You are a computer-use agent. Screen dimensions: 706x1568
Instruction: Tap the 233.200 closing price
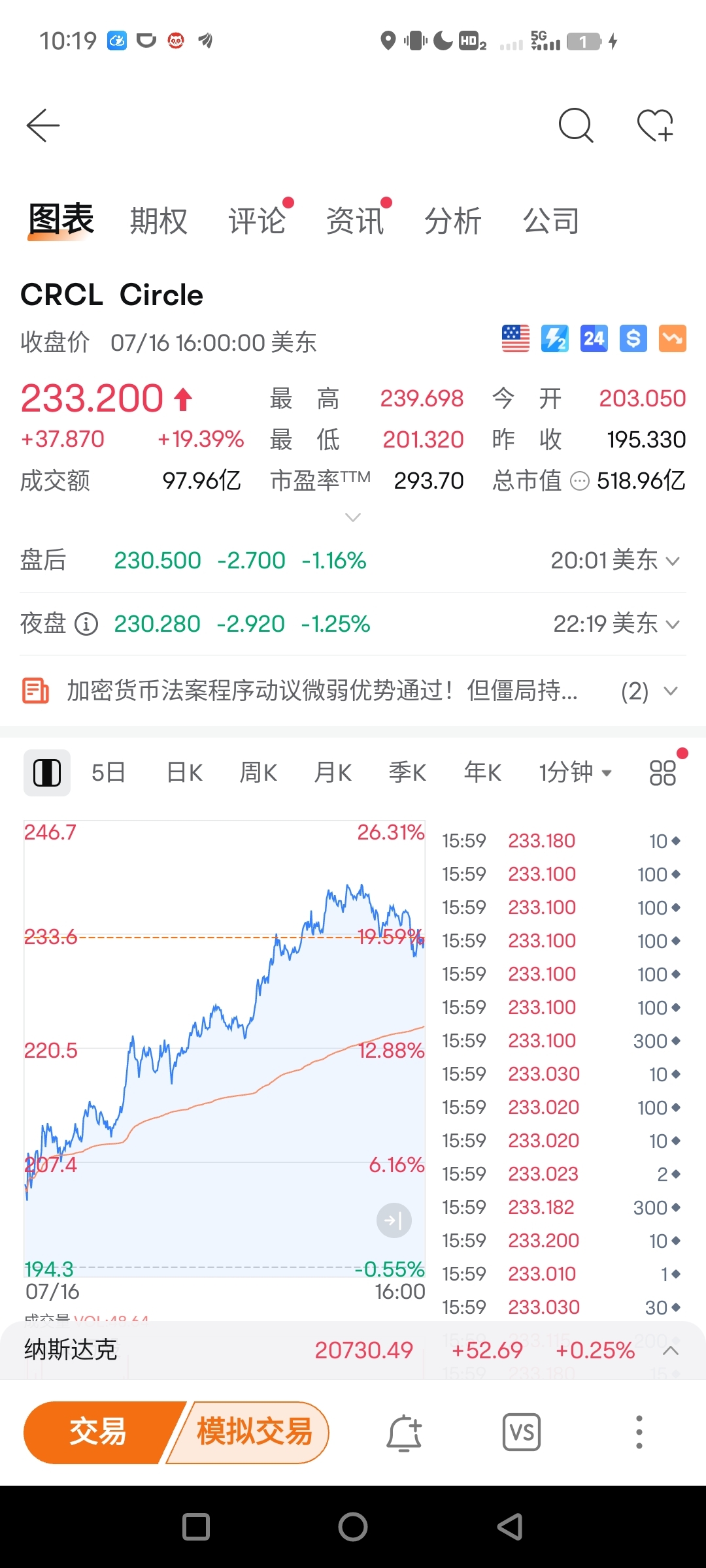coord(92,398)
